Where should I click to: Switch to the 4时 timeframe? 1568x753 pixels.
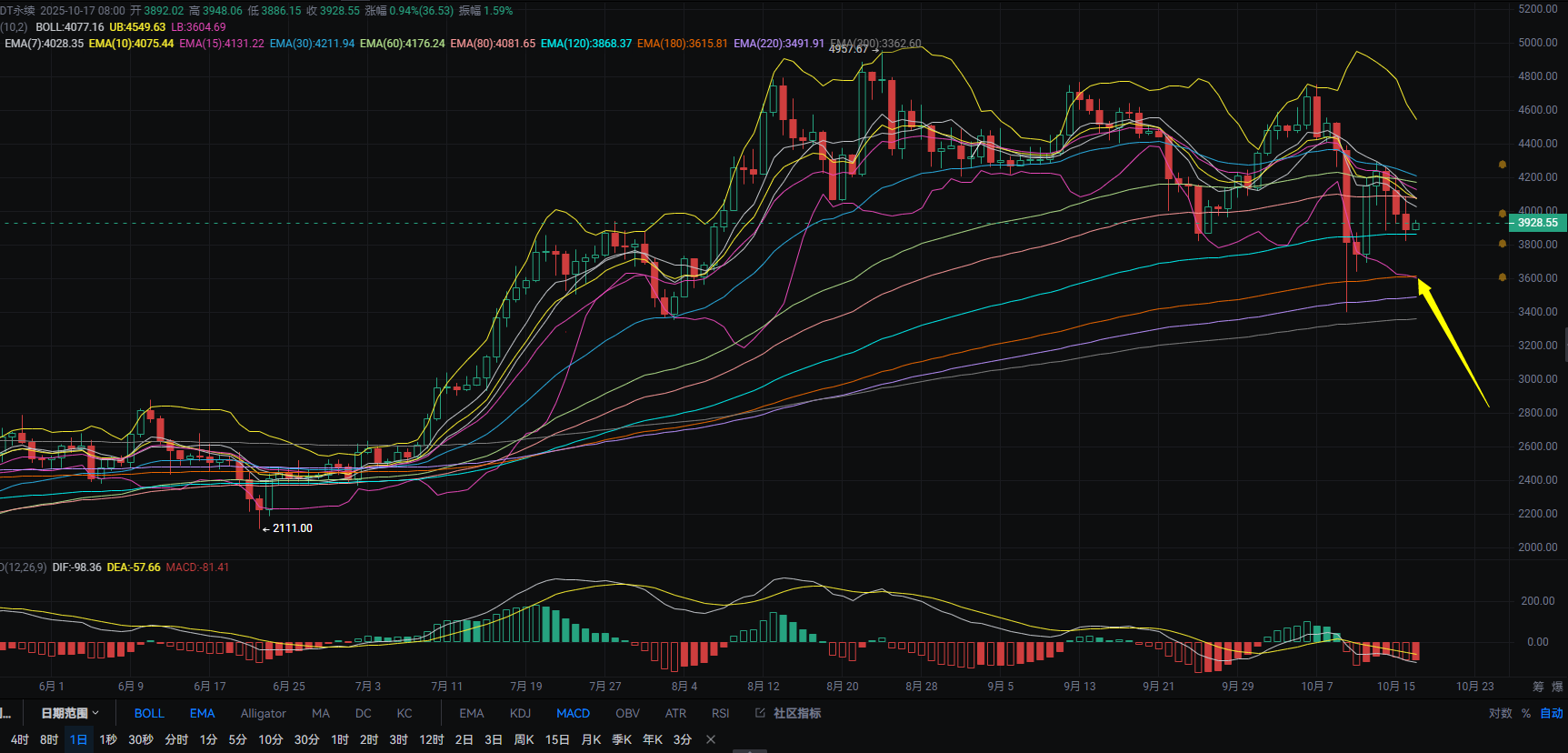19,739
